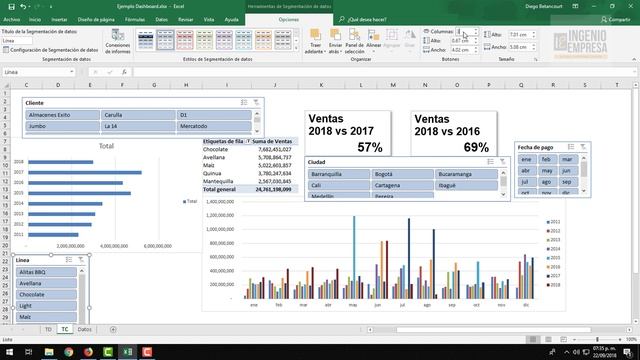
Task: Click the Save icon in title bar
Action: coord(11,7)
